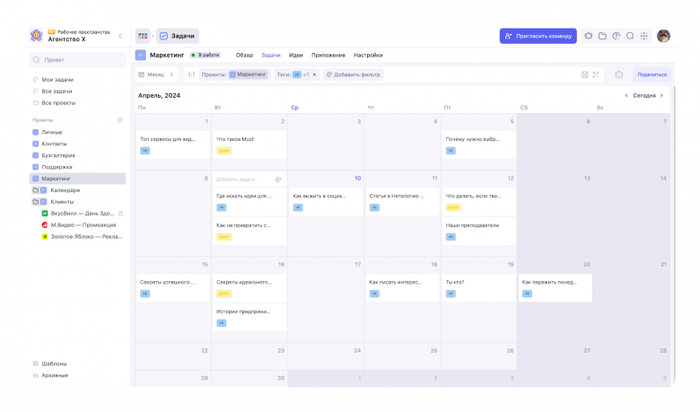
Task: Open the search magnifier icon in header
Action: (x=630, y=36)
